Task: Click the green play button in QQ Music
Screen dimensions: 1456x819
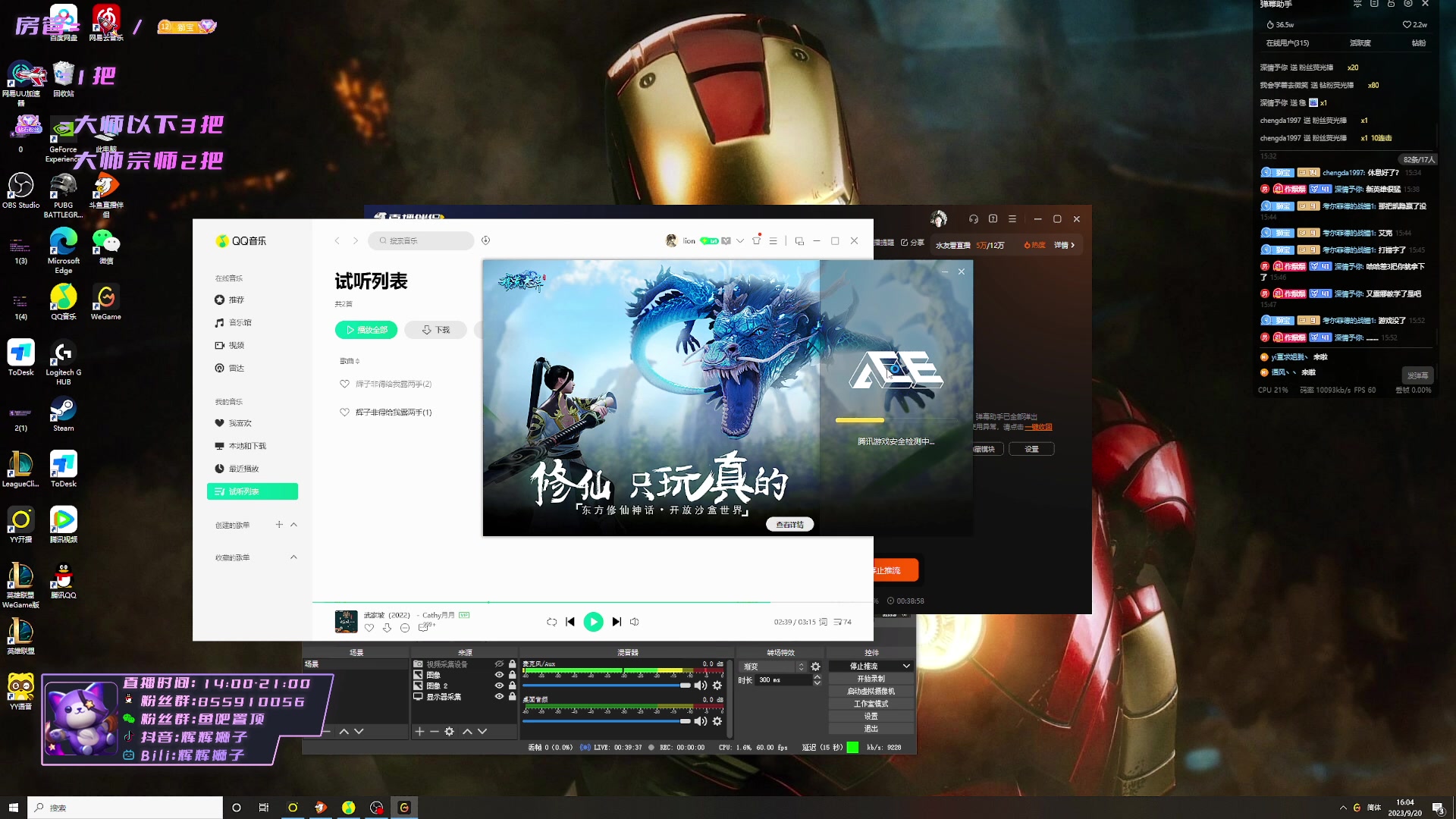Action: (593, 622)
